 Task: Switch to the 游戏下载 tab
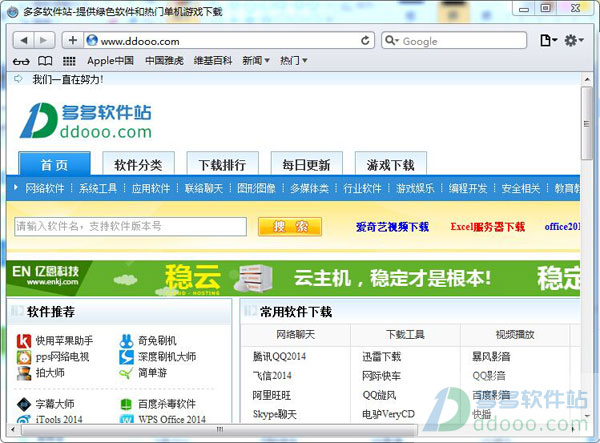point(391,164)
